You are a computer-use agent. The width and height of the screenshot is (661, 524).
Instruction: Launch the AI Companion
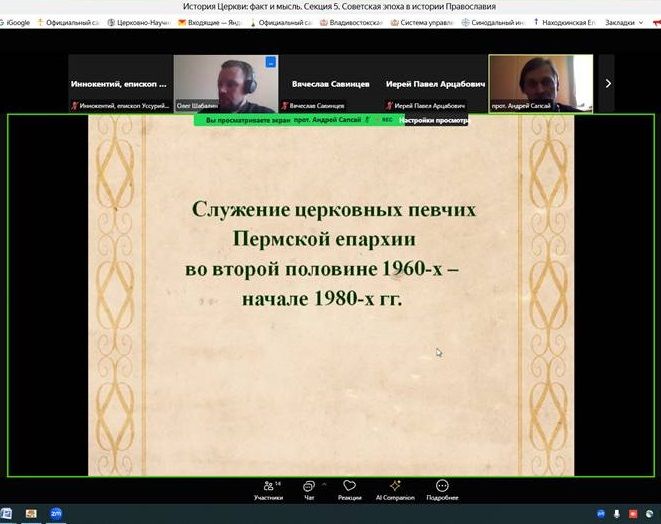coord(394,489)
